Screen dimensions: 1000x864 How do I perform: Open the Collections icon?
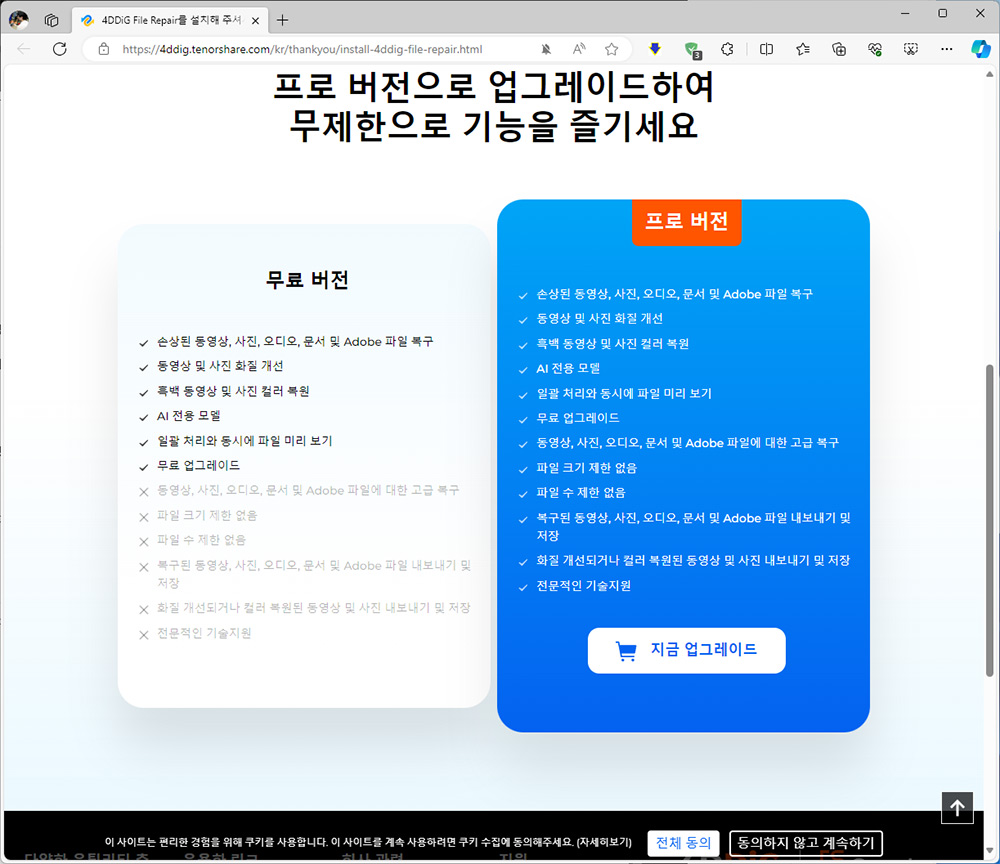click(x=839, y=49)
